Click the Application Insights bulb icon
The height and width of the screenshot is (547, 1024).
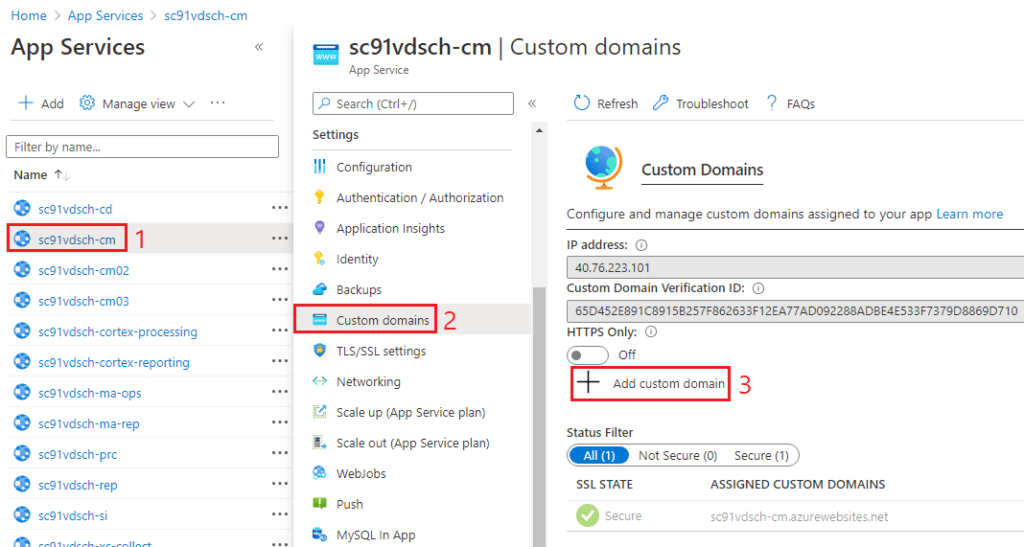coord(319,228)
